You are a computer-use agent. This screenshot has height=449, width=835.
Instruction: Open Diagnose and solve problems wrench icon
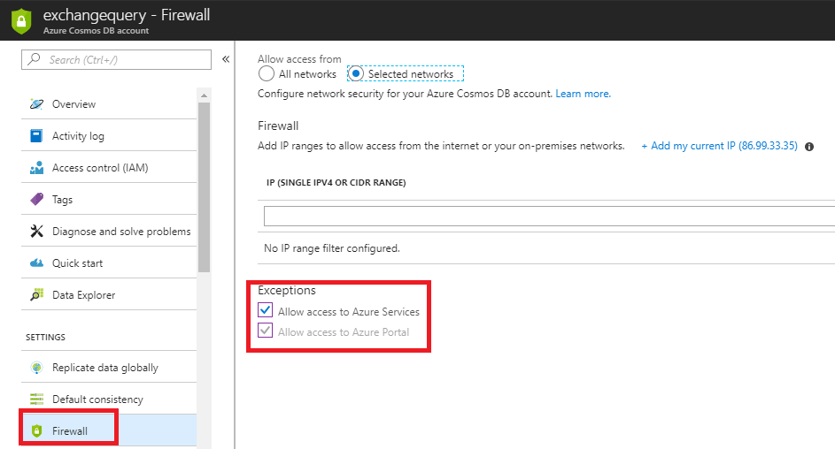coord(36,231)
